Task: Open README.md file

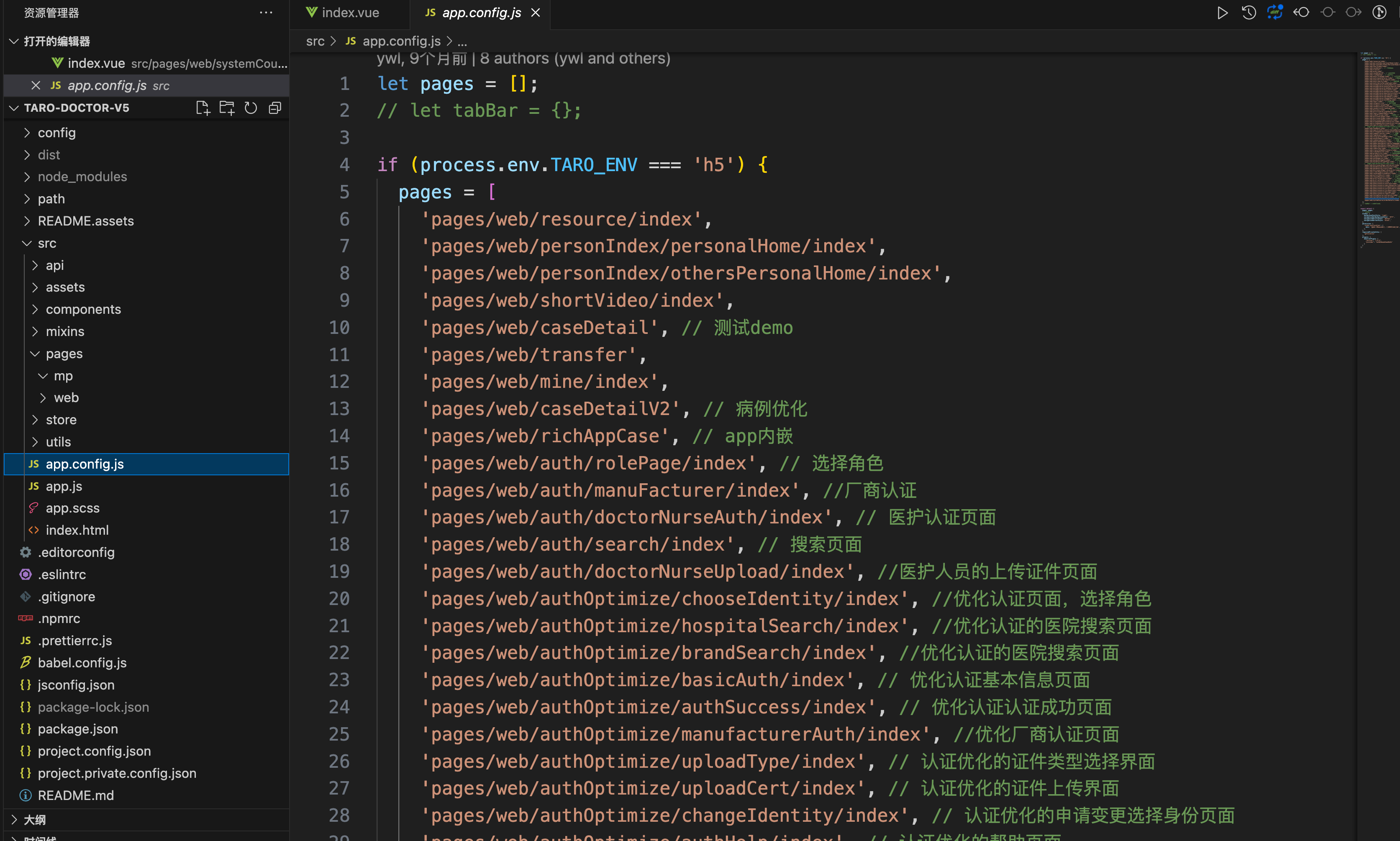Action: pos(146,796)
